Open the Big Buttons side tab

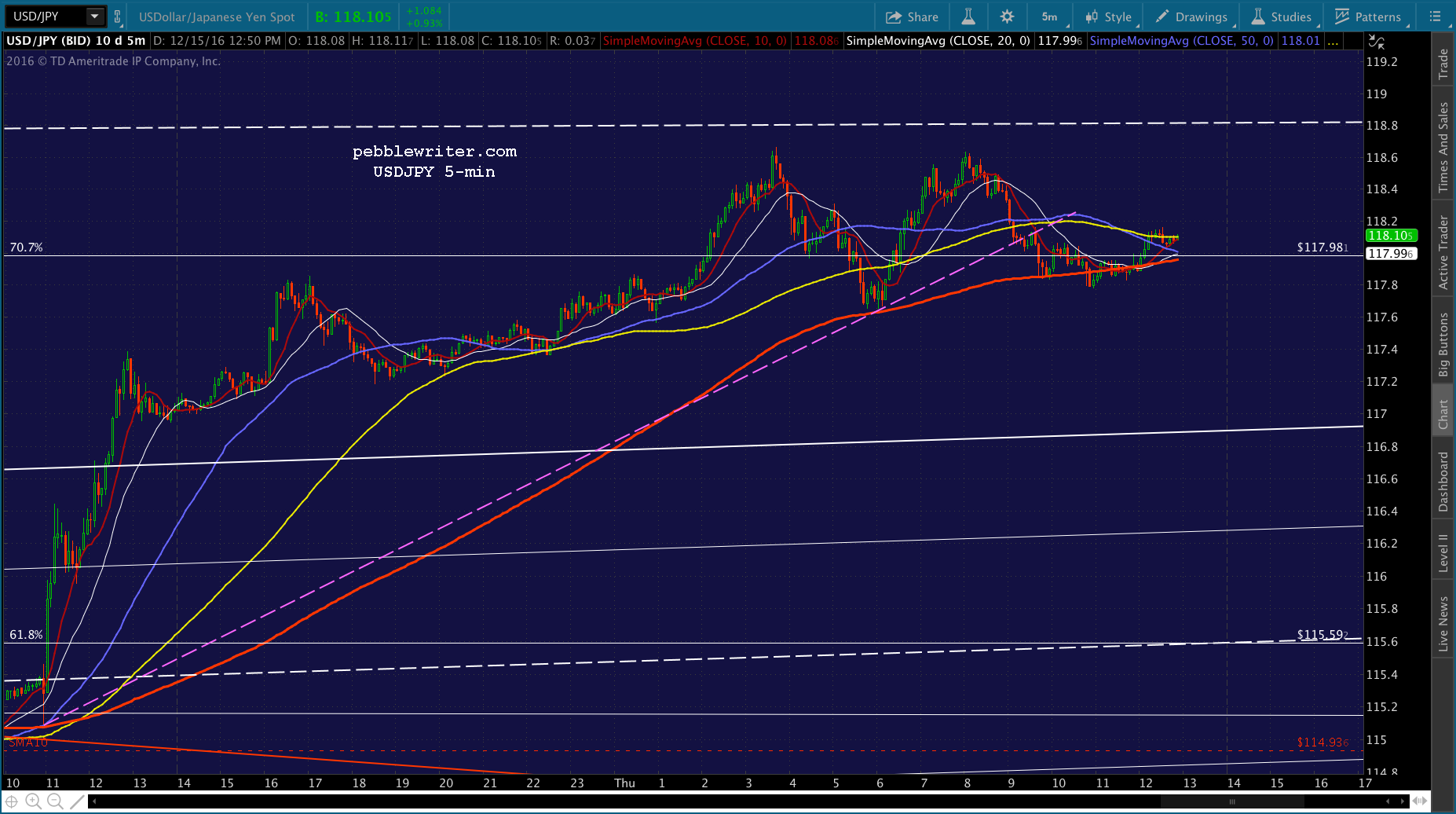click(x=1443, y=345)
